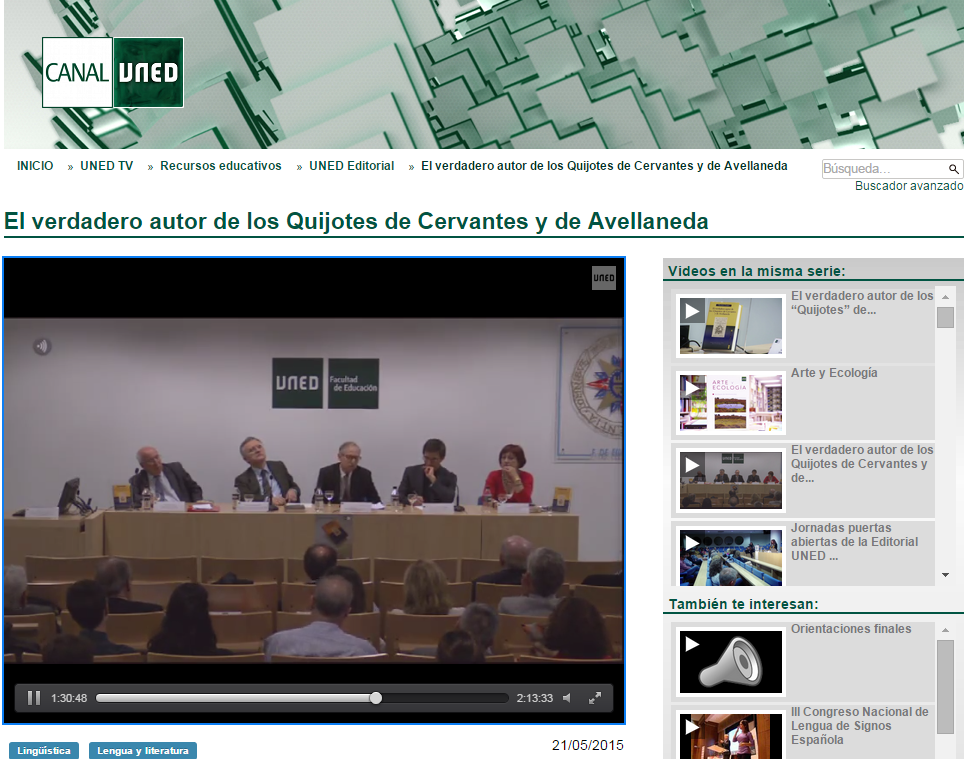Pause the video playback

(34, 698)
